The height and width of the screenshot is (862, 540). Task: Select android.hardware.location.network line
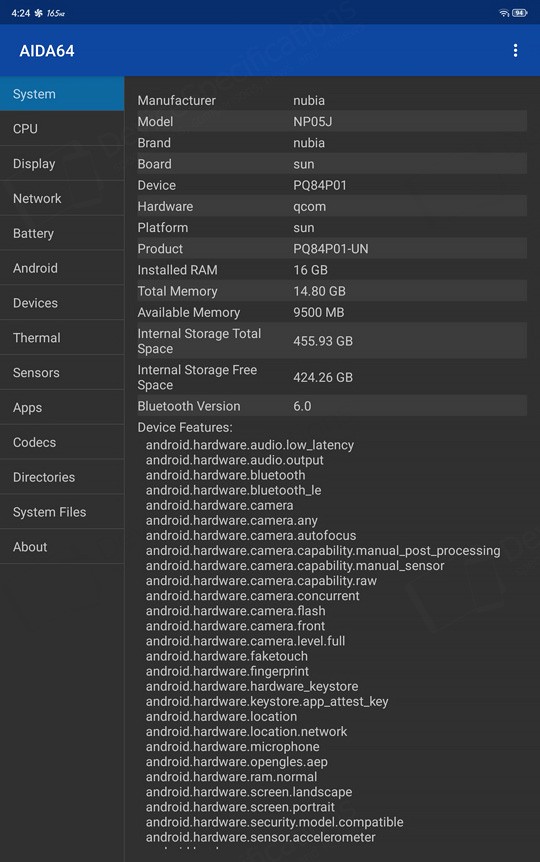point(246,732)
